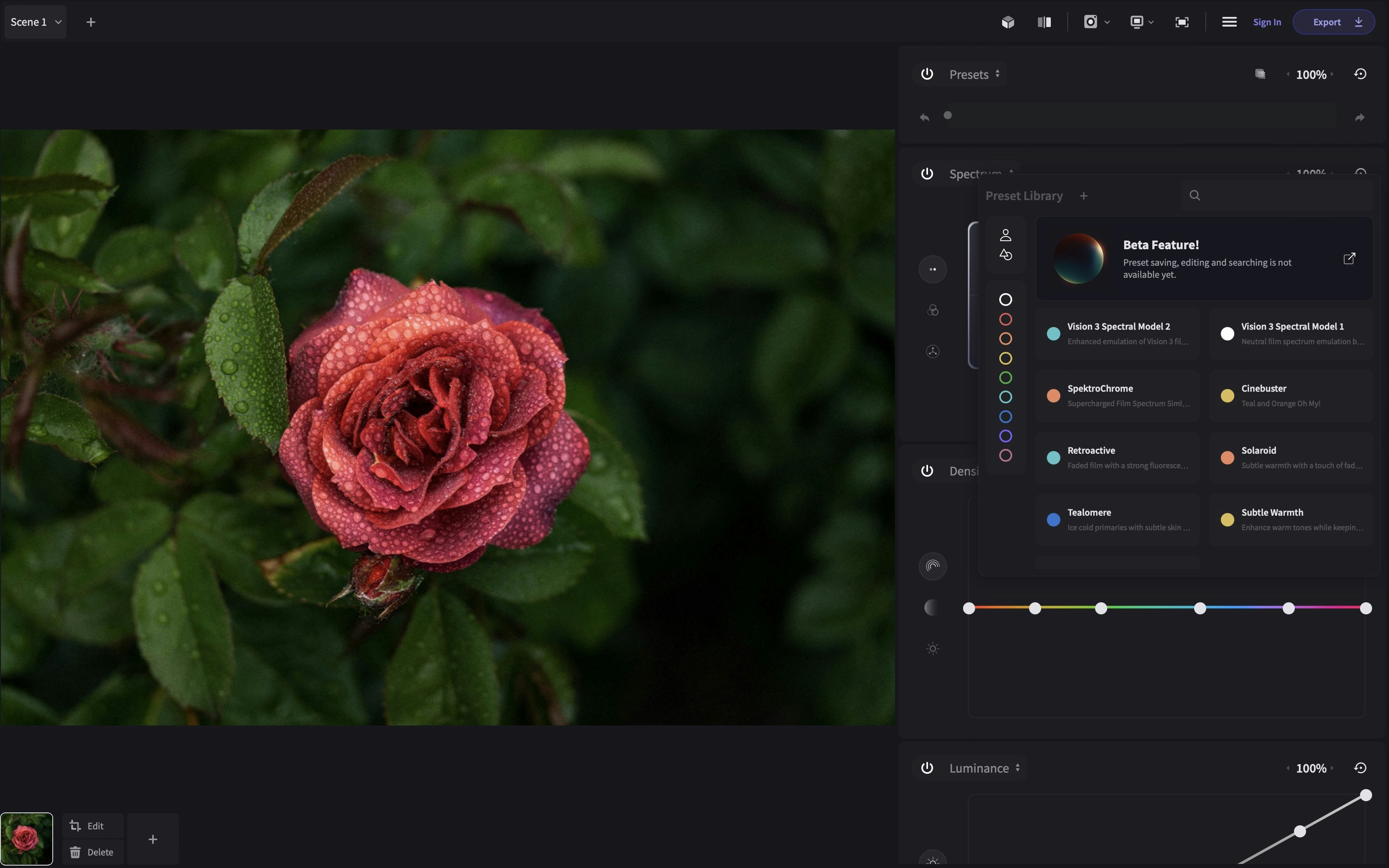Click the fullscreen frame icon
The image size is (1389, 868).
(x=1182, y=22)
